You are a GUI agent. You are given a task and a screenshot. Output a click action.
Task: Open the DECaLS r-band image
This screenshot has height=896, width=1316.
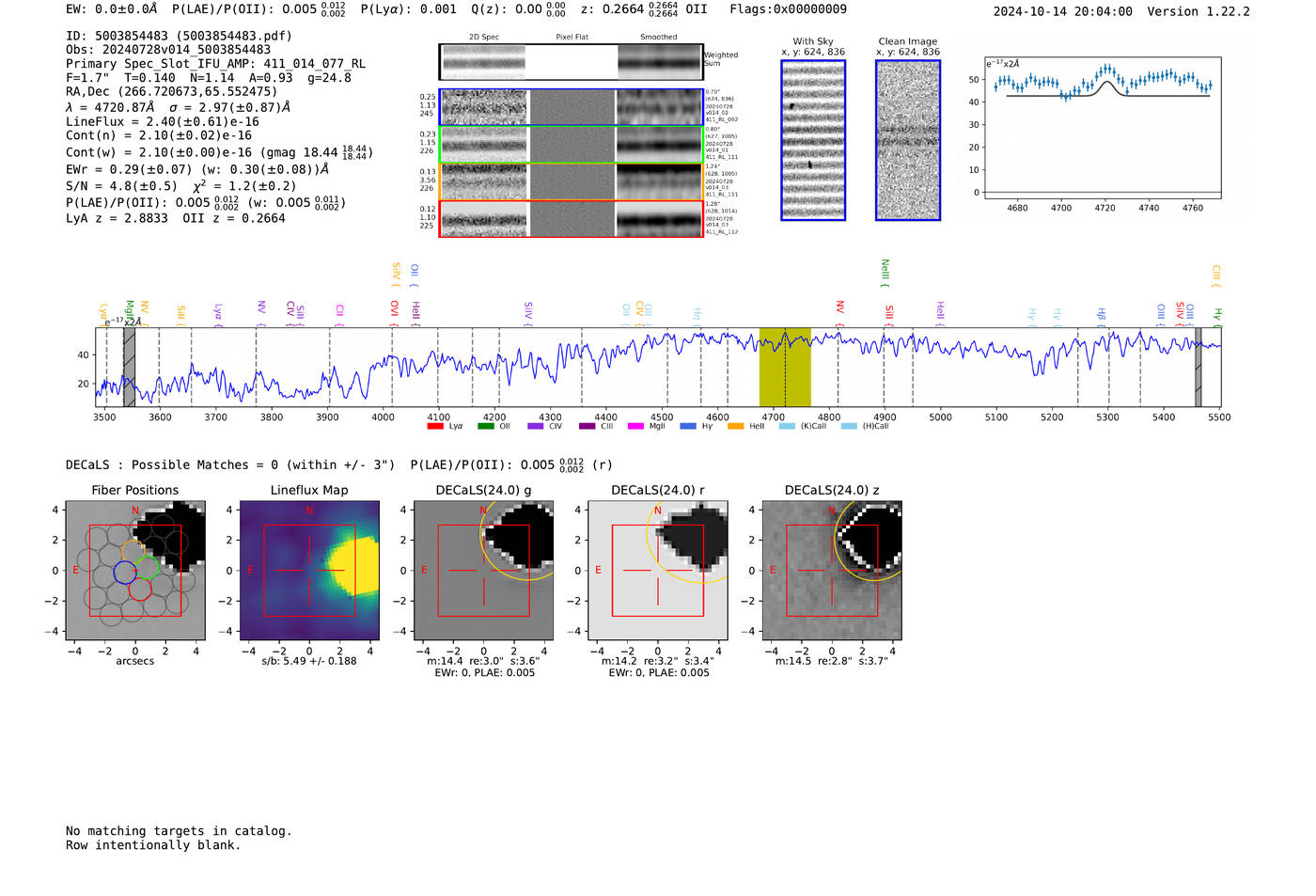(x=657, y=571)
